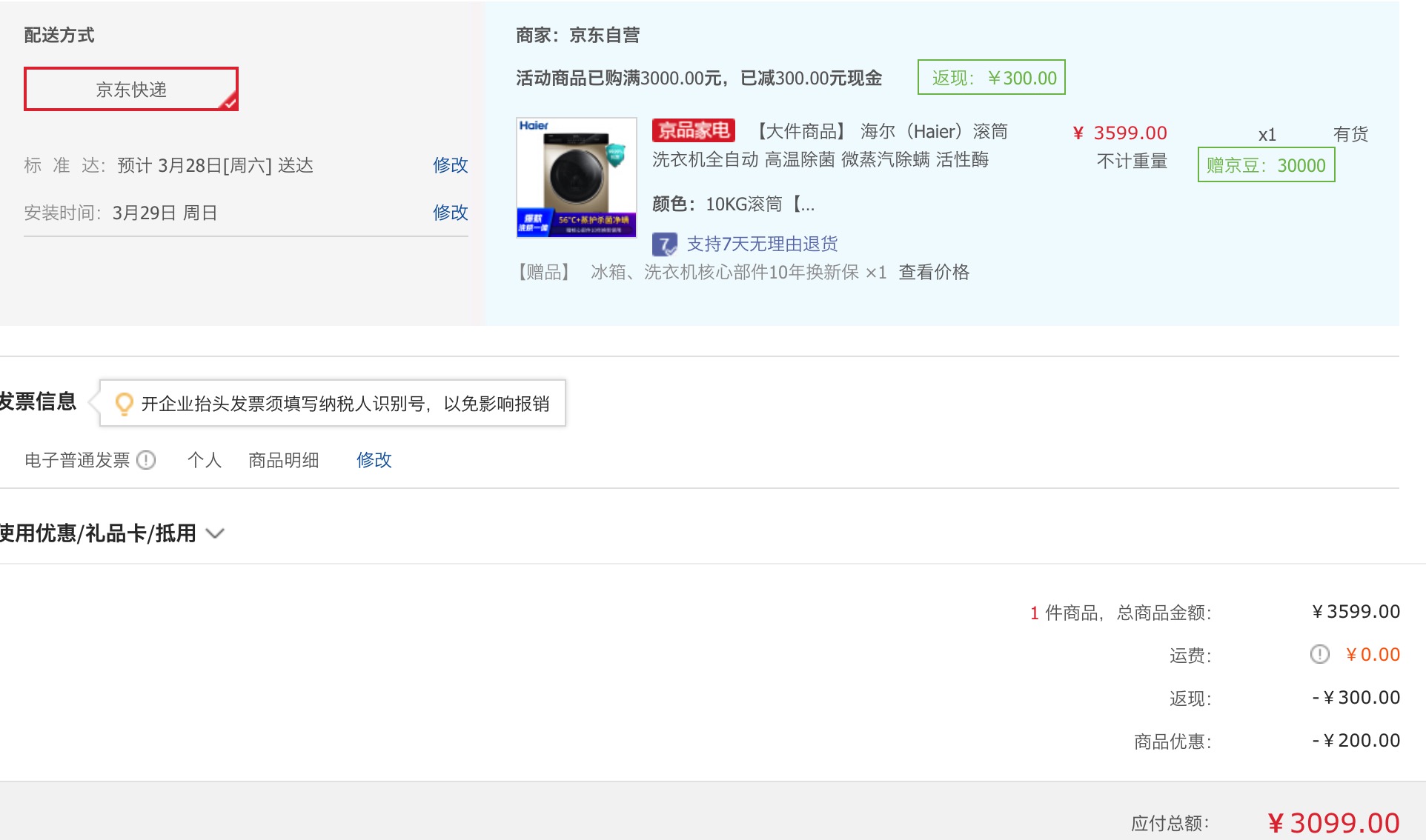1426x840 pixels.
Task: Click the 返现 -¥300.00 summary value
Action: (1356, 698)
